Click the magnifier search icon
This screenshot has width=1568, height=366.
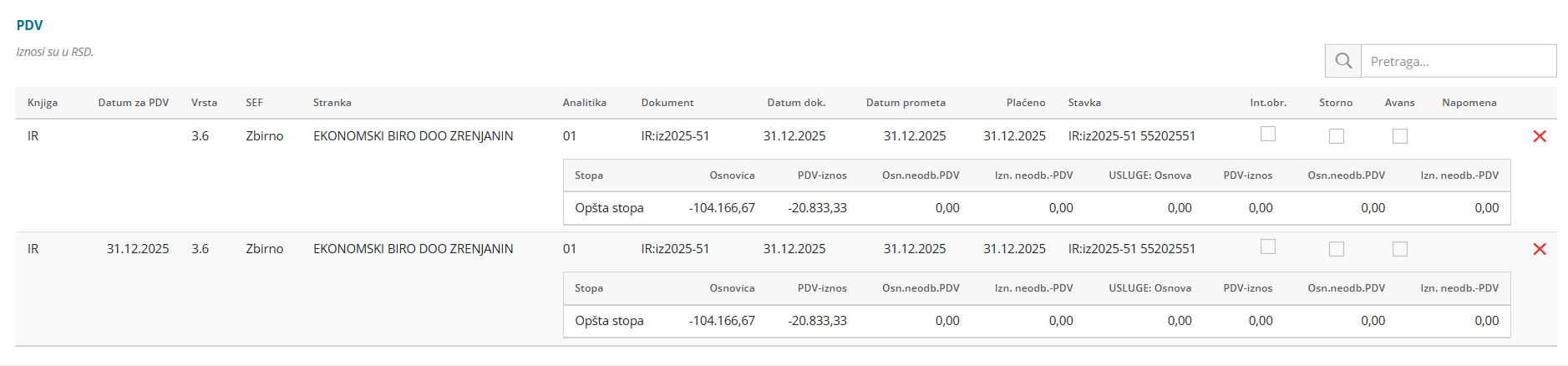tap(1343, 61)
